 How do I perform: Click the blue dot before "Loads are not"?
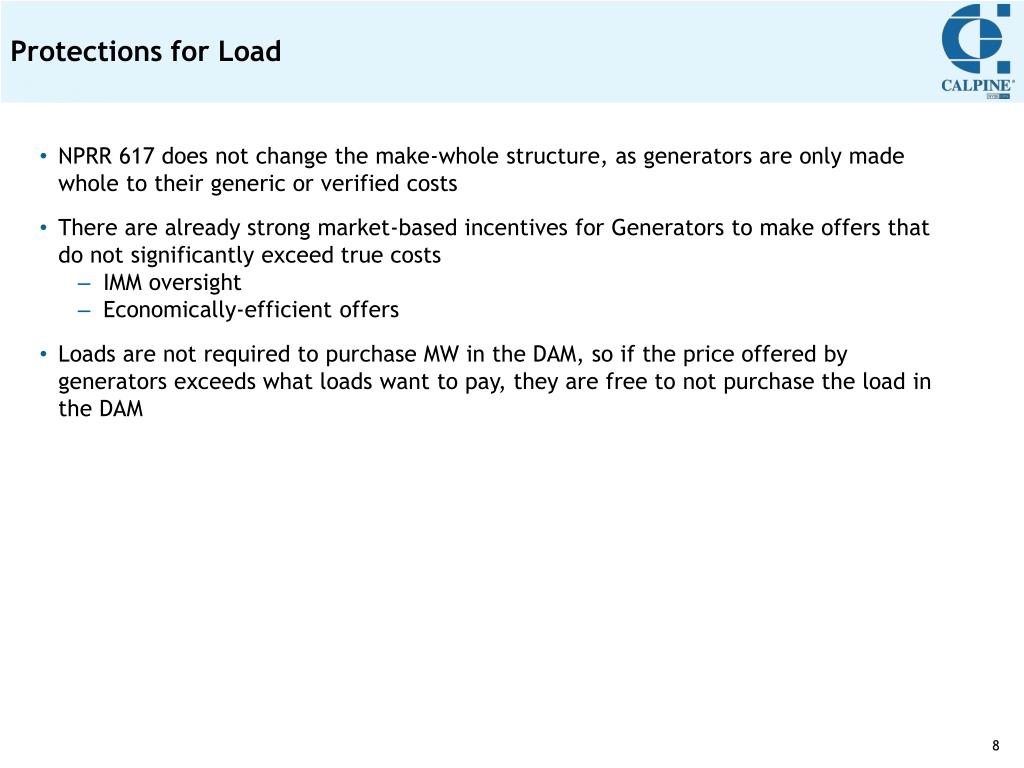(x=43, y=355)
